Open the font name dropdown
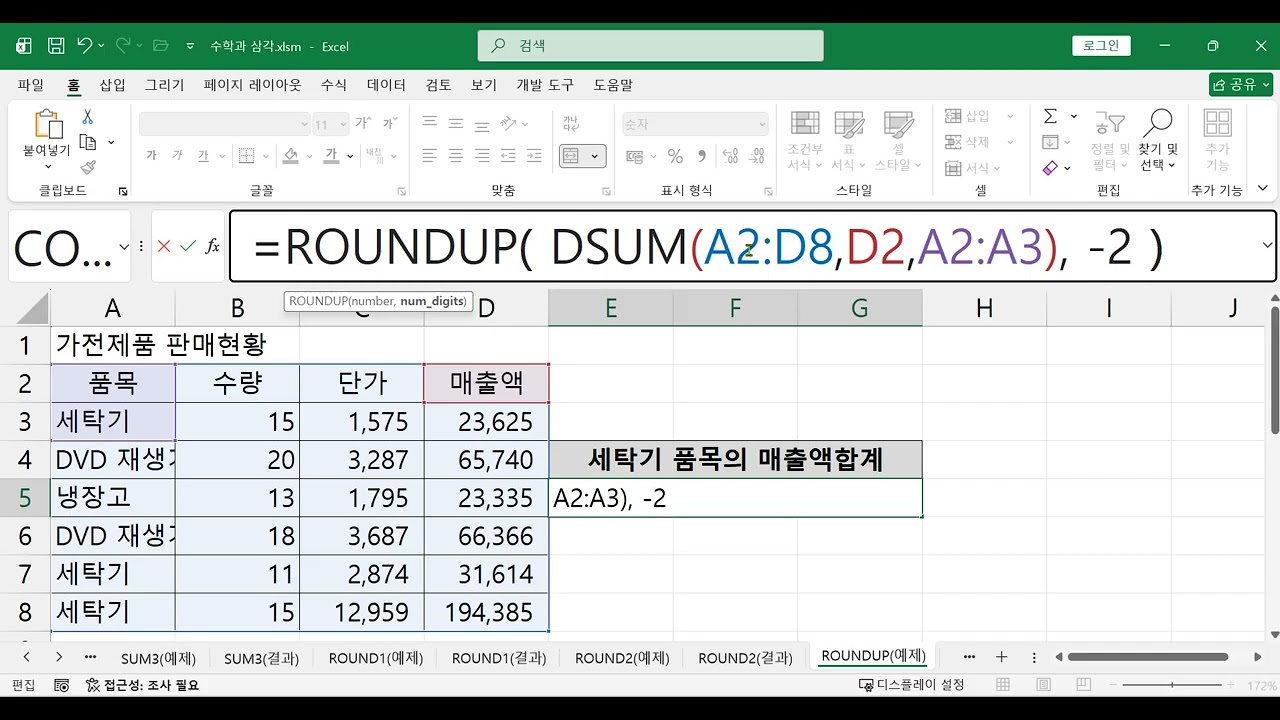The width and height of the screenshot is (1280, 720). pyautogui.click(x=305, y=125)
